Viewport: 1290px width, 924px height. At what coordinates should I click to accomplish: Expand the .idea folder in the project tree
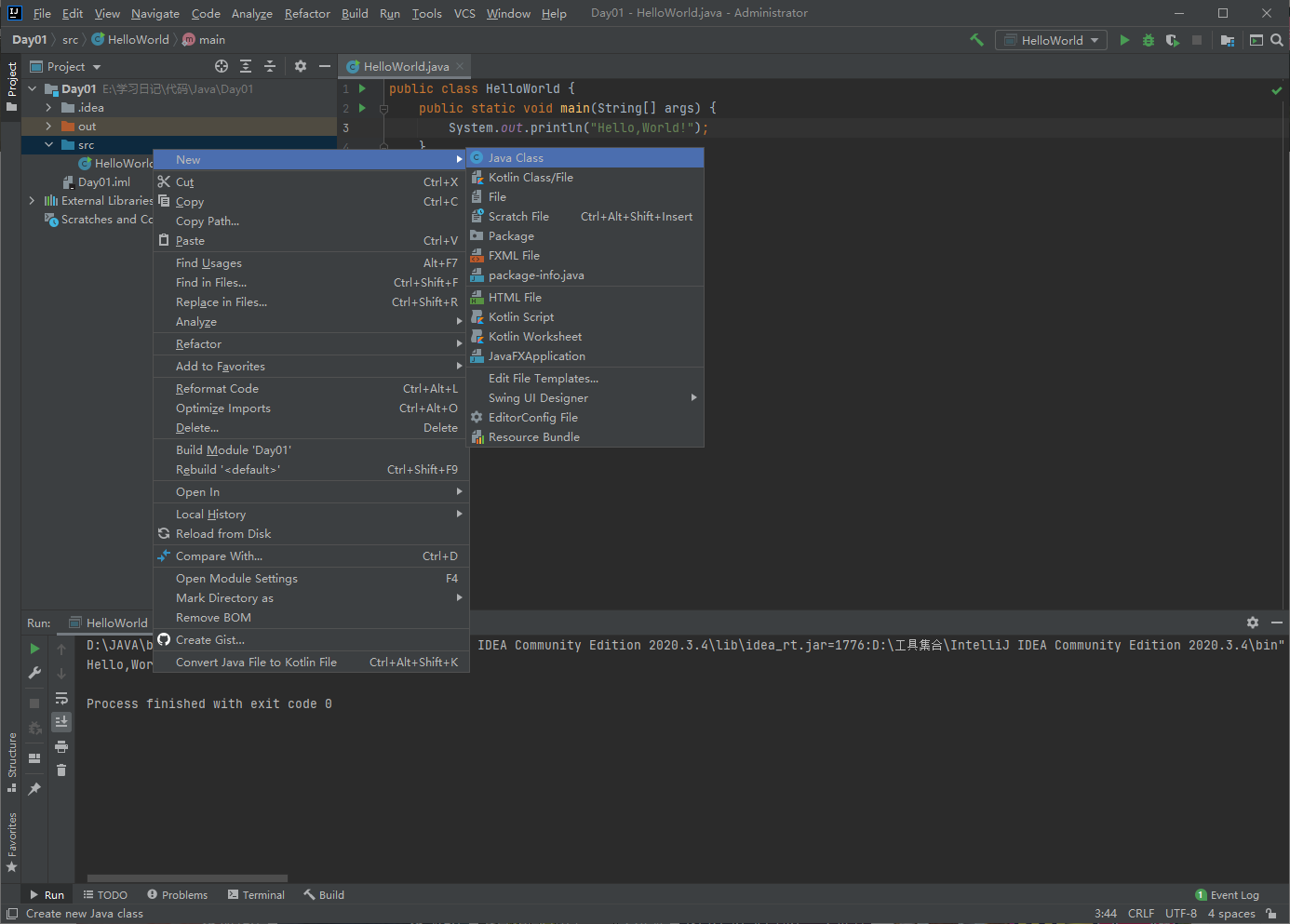(48, 108)
